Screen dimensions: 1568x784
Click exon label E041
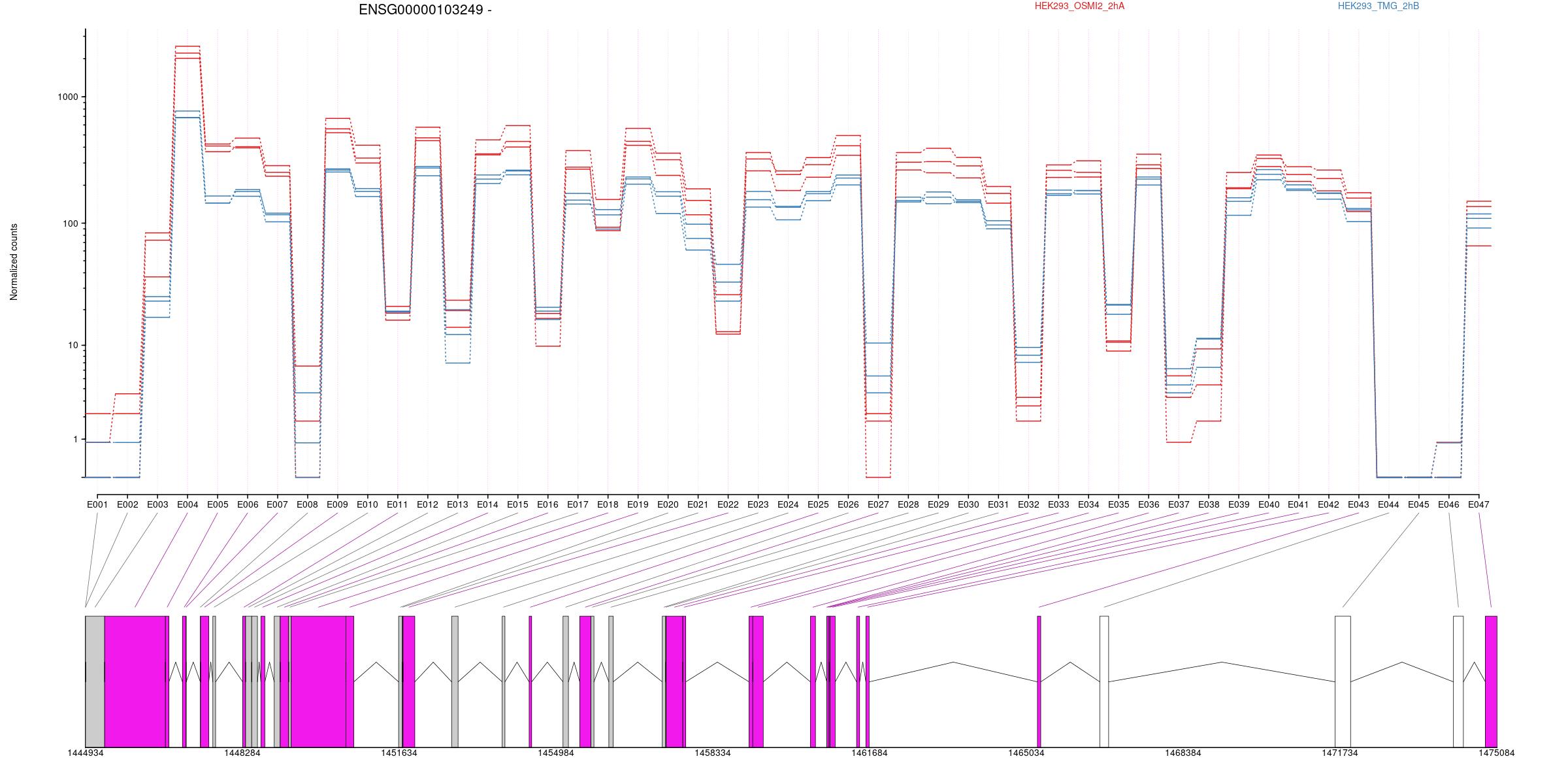coord(1299,504)
